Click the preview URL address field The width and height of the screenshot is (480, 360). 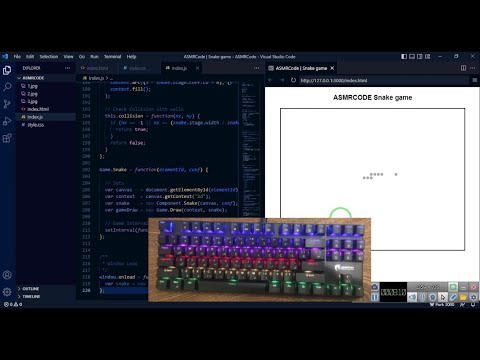[383, 80]
